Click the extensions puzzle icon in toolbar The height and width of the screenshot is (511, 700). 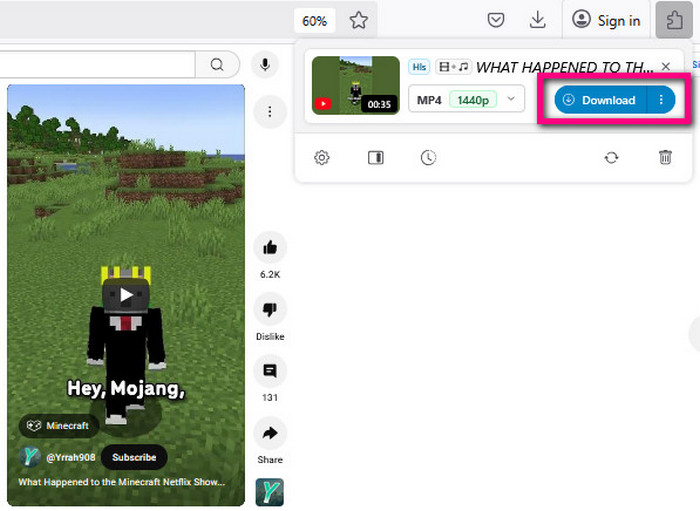[x=674, y=21]
